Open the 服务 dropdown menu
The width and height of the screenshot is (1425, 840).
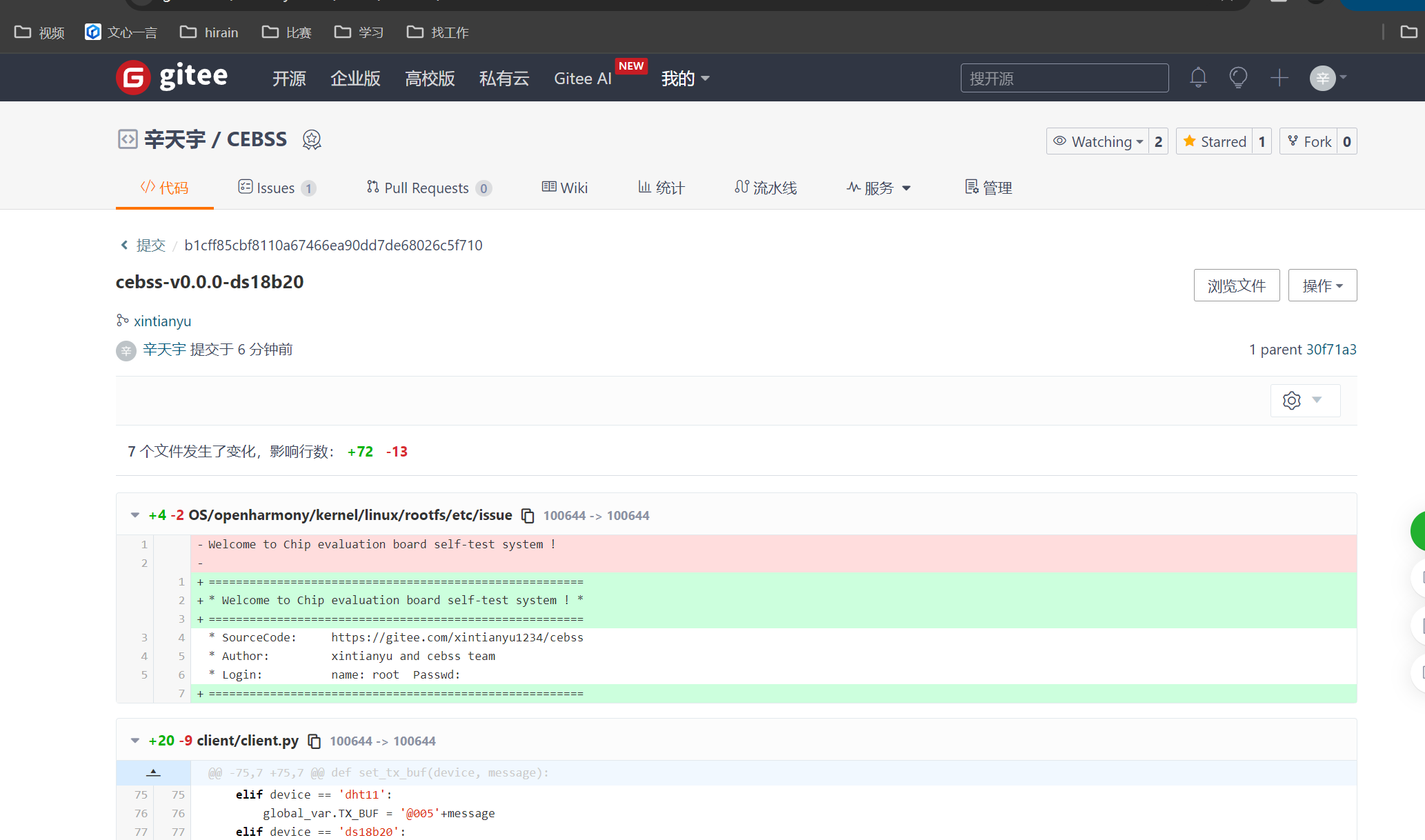pyautogui.click(x=879, y=188)
